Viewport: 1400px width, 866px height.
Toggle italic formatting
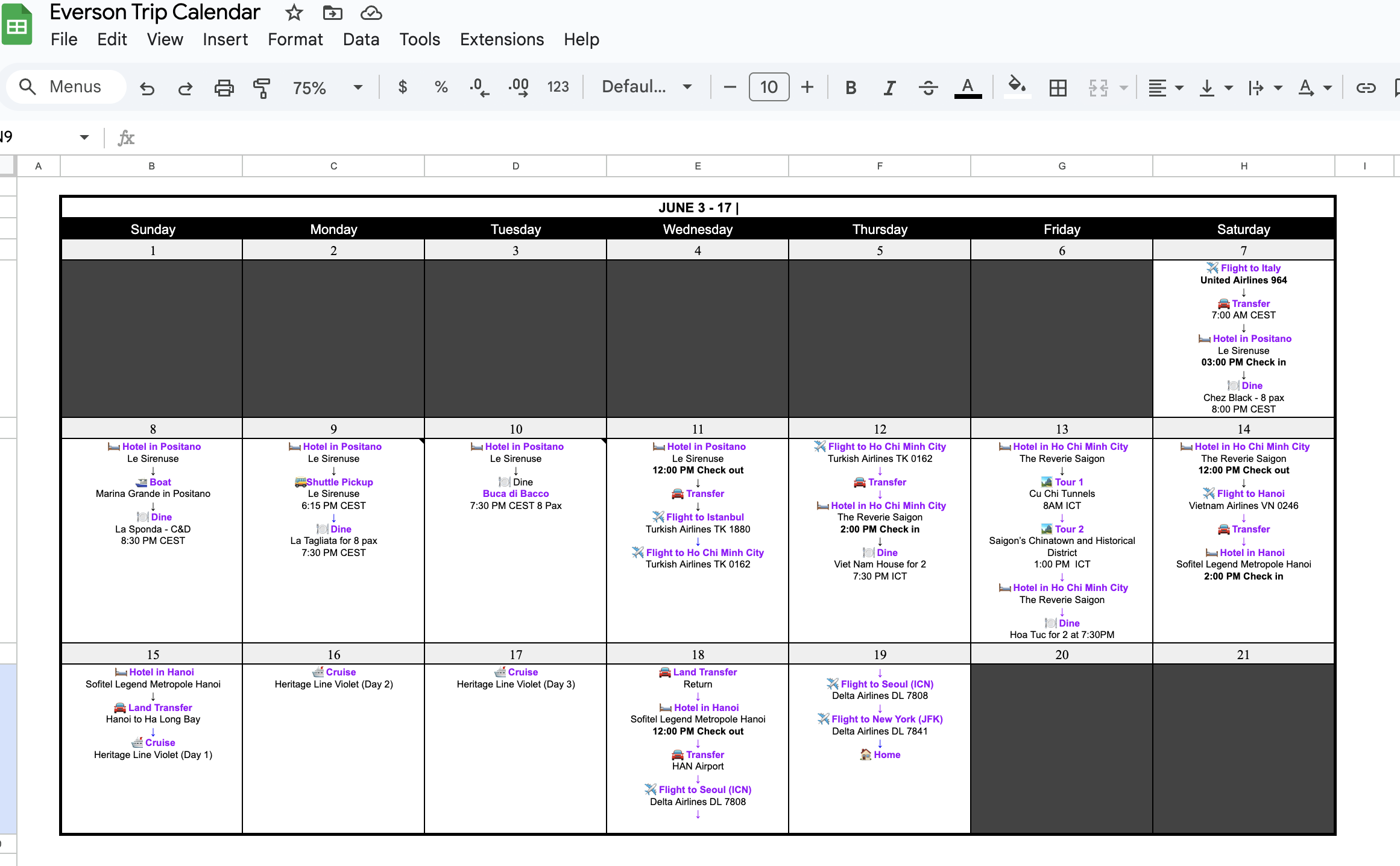pos(889,88)
